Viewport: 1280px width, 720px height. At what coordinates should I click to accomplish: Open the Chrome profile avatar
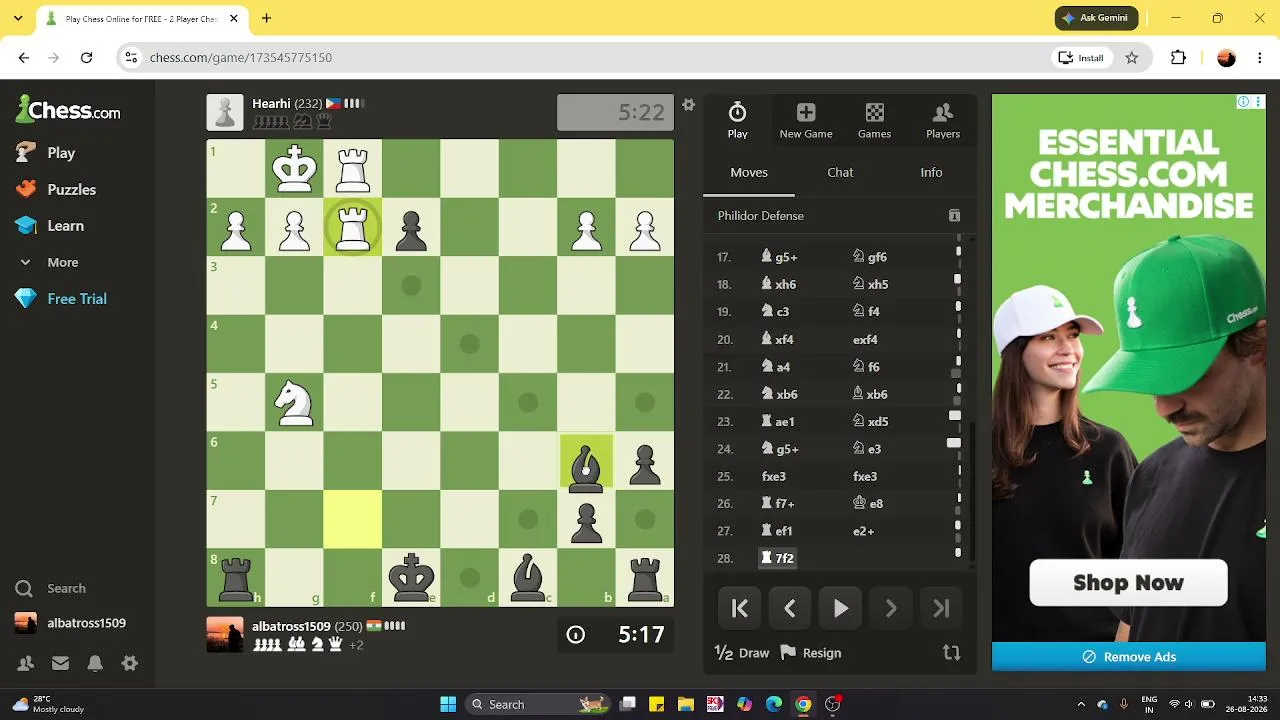pos(1226,58)
